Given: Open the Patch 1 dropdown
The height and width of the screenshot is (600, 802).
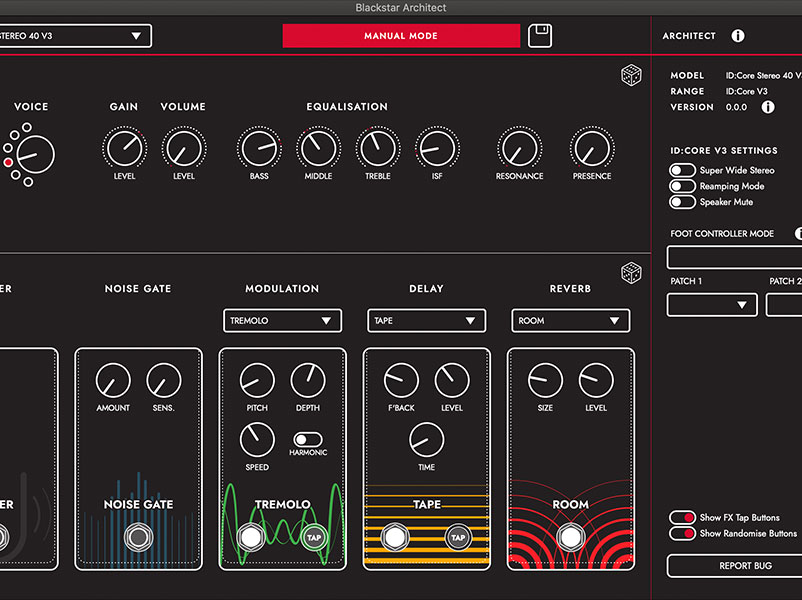Looking at the screenshot, I should pos(712,305).
